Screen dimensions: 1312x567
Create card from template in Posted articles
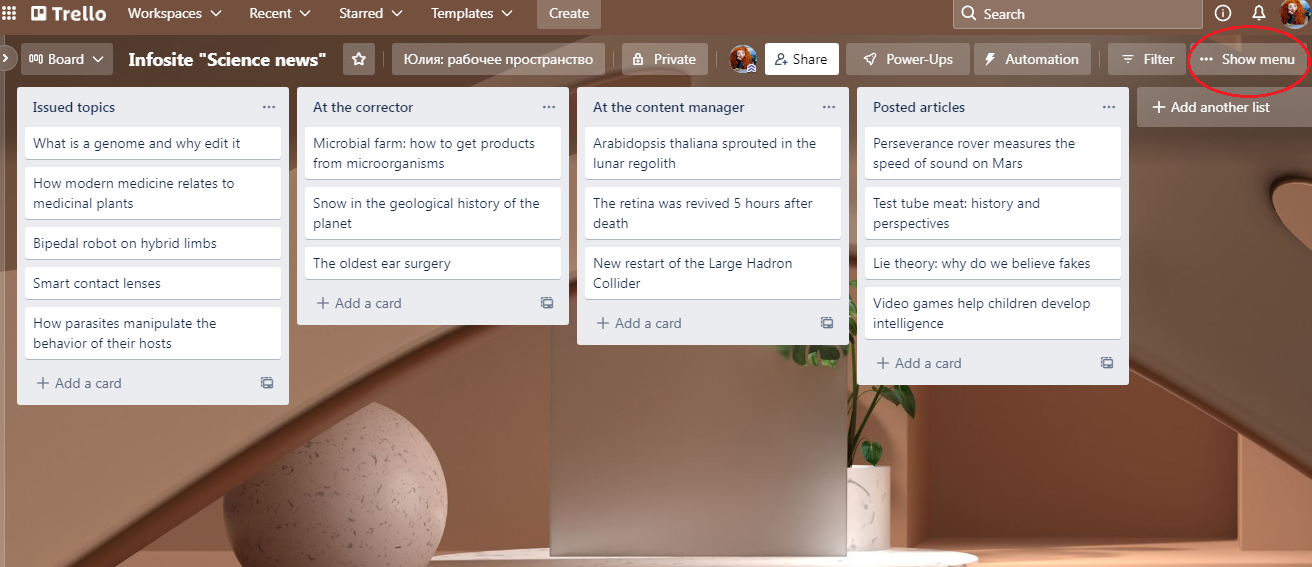[1107, 363]
